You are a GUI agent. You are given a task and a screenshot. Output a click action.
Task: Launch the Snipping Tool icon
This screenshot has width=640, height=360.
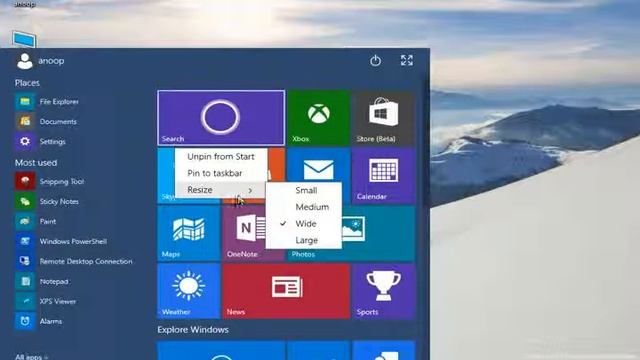pyautogui.click(x=25, y=182)
